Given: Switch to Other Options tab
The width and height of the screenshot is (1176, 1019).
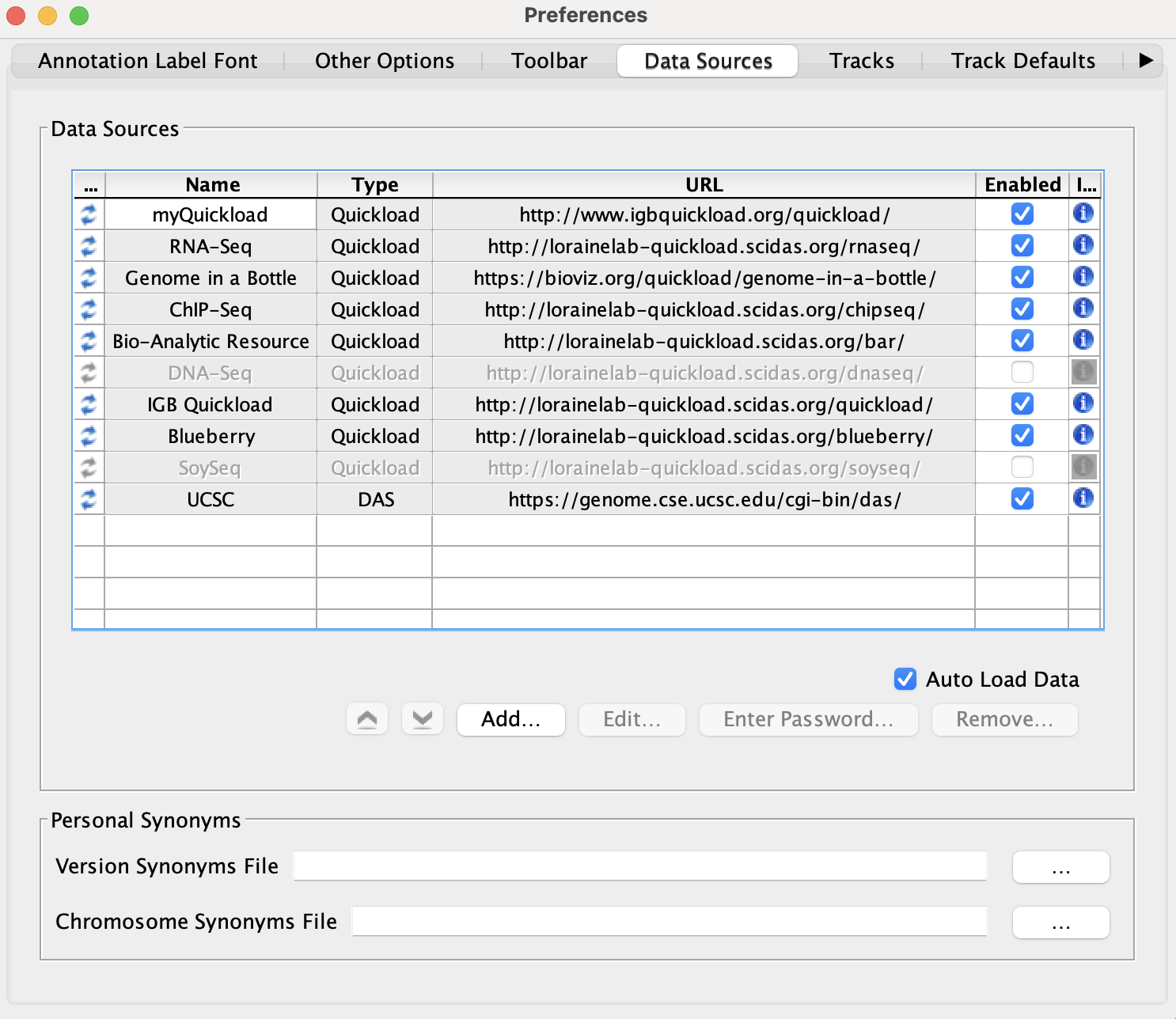Looking at the screenshot, I should pos(385,61).
